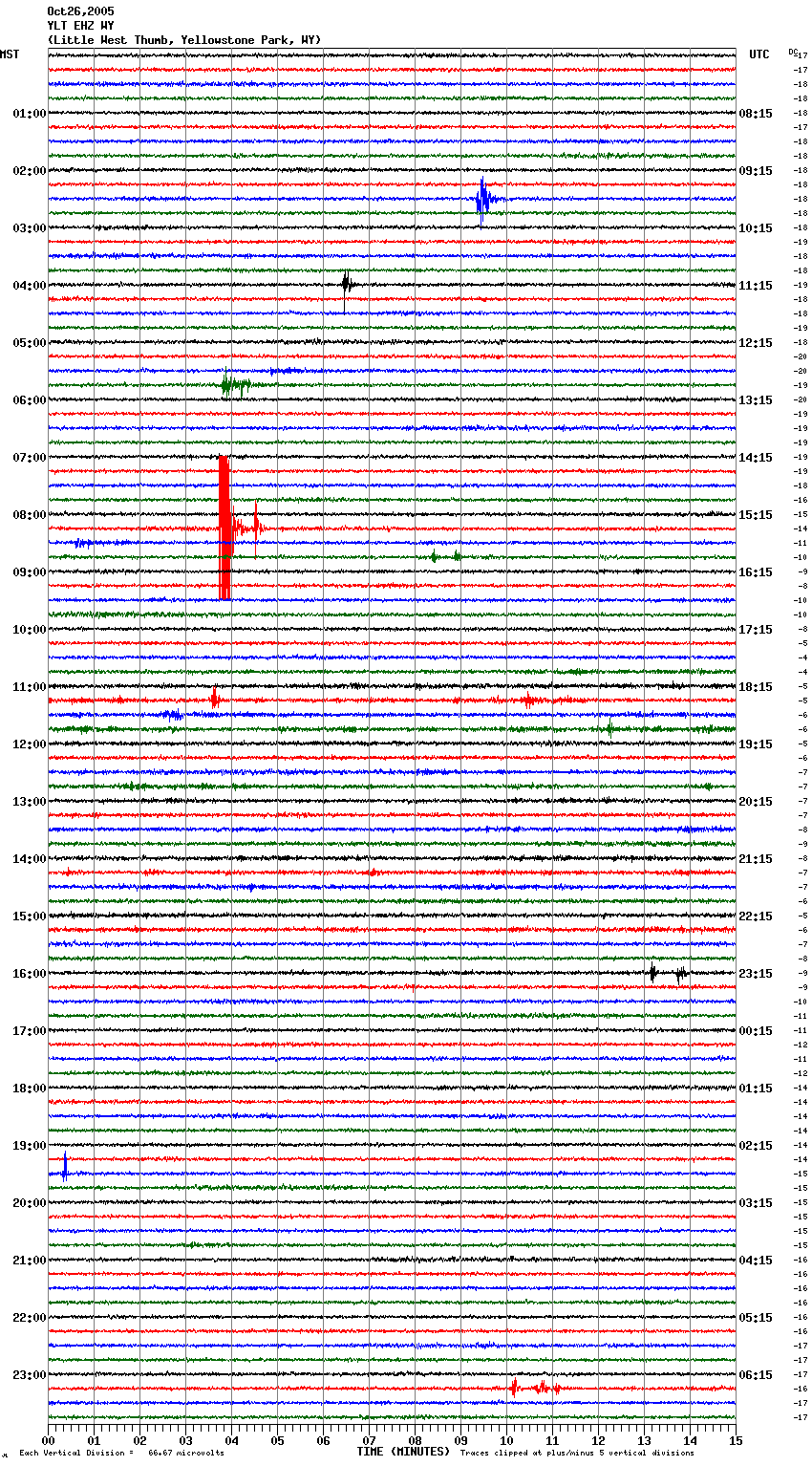Click the date label Oct26,2005
The image size is (812, 1466).
80,11
